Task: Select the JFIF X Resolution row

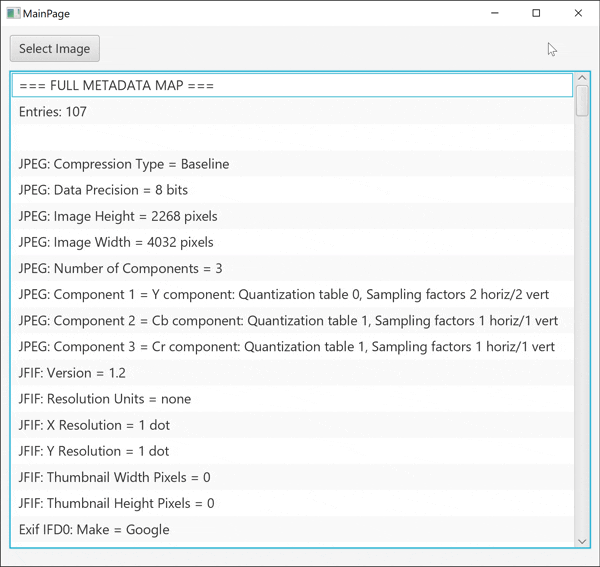Action: (x=292, y=425)
